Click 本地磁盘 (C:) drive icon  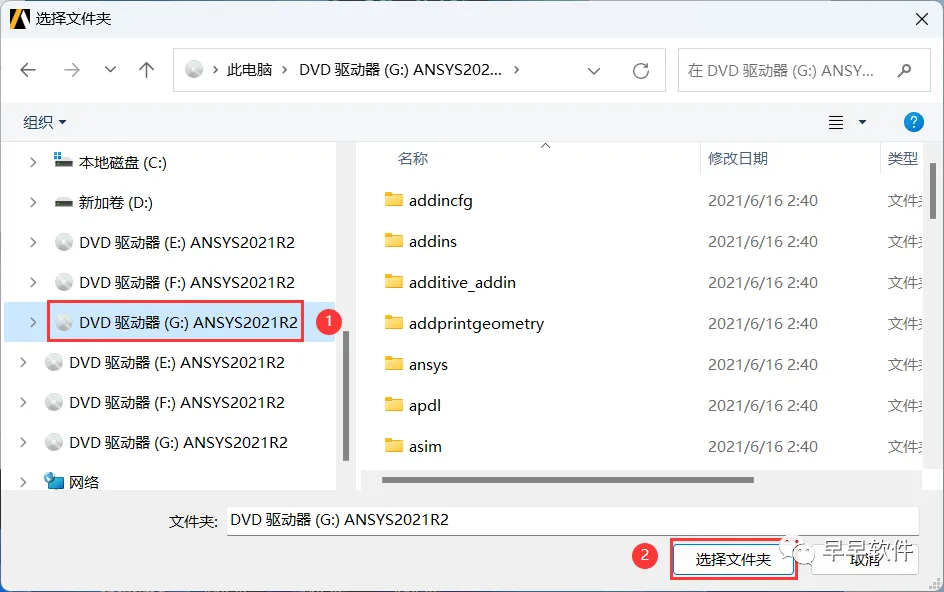(x=63, y=160)
